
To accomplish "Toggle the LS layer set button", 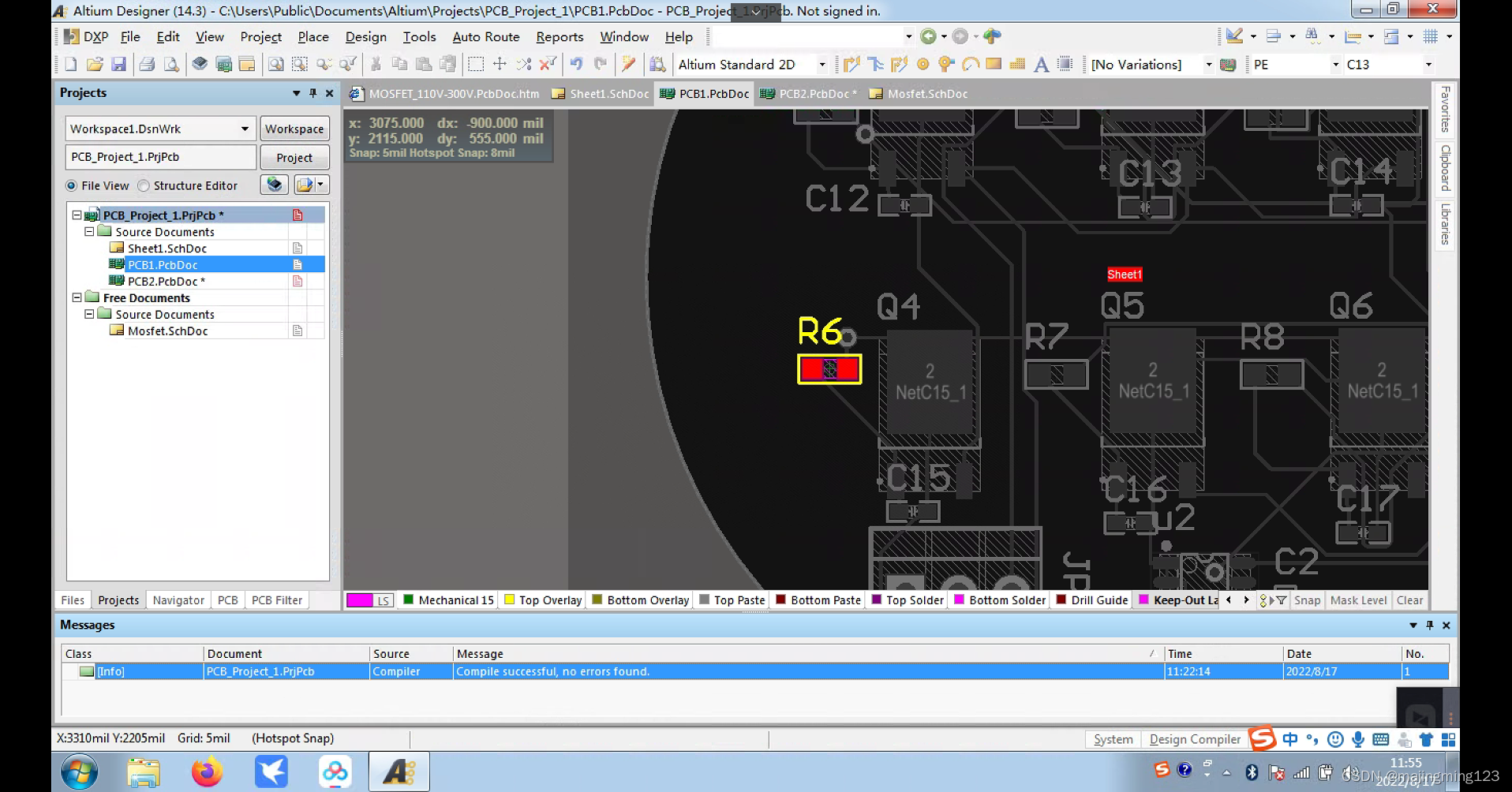I will 382,600.
